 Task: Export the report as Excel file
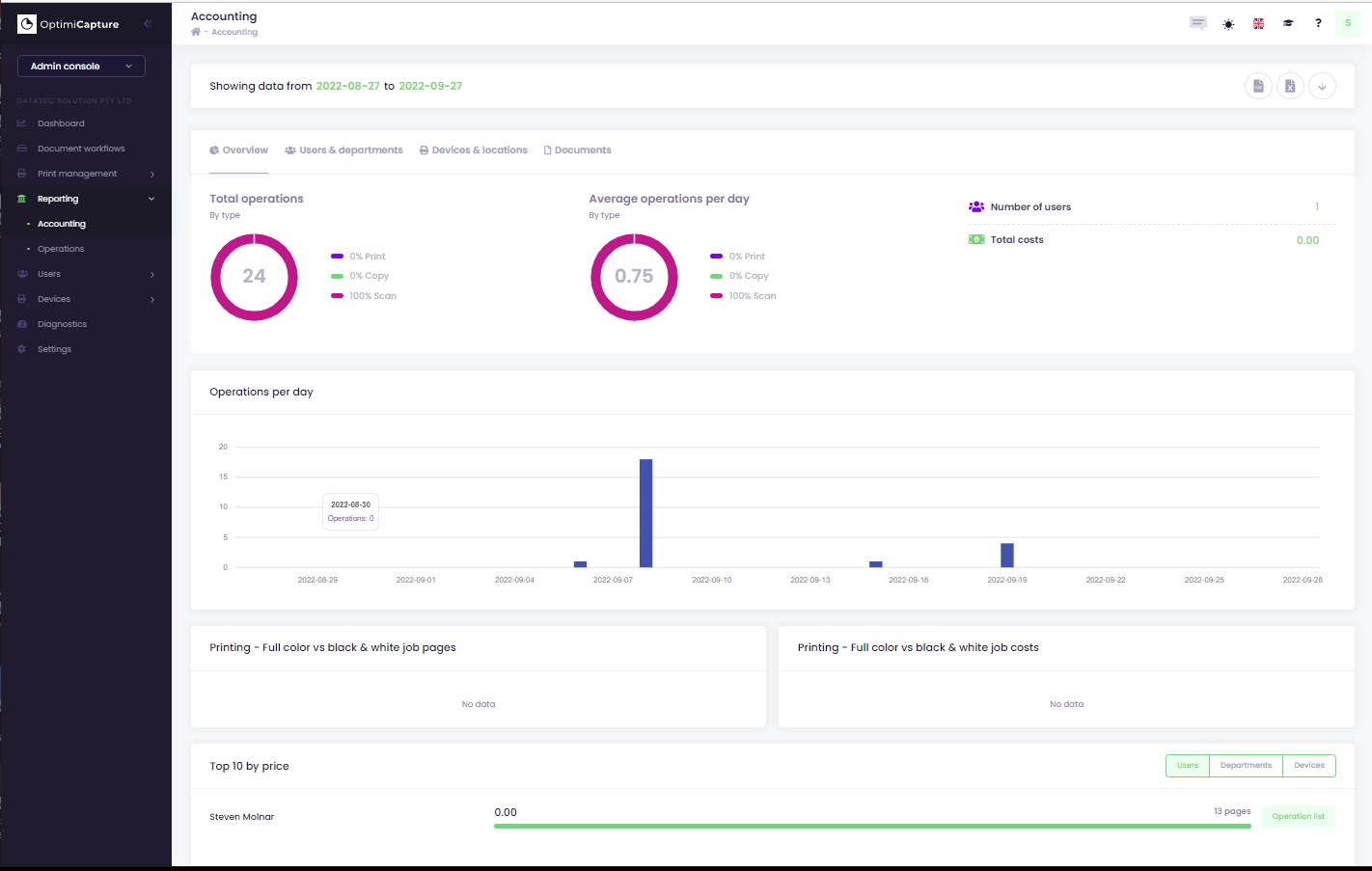1290,86
